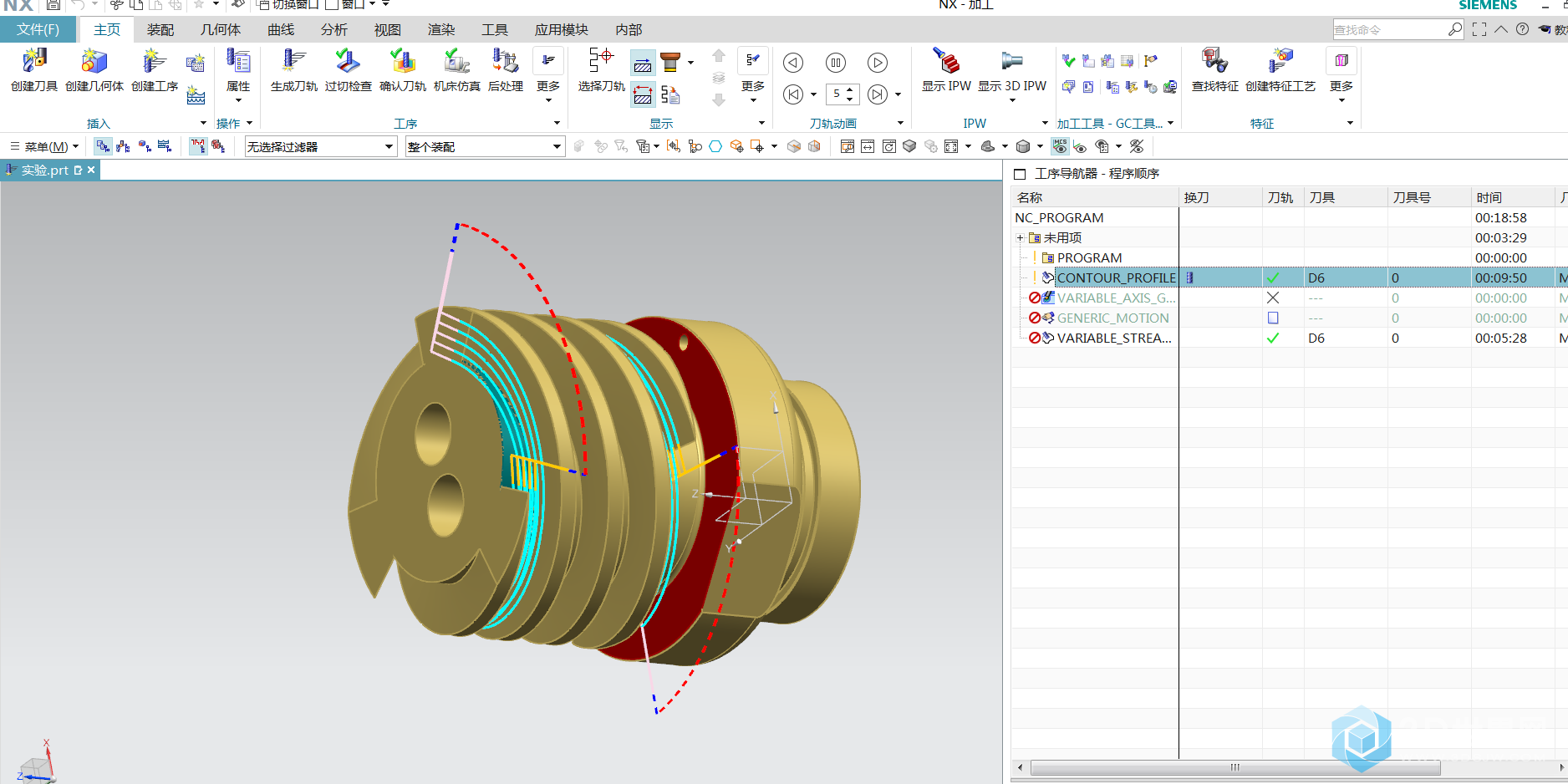Open the 整个装配 scope dropdown
The width and height of the screenshot is (1568, 784).
(485, 147)
